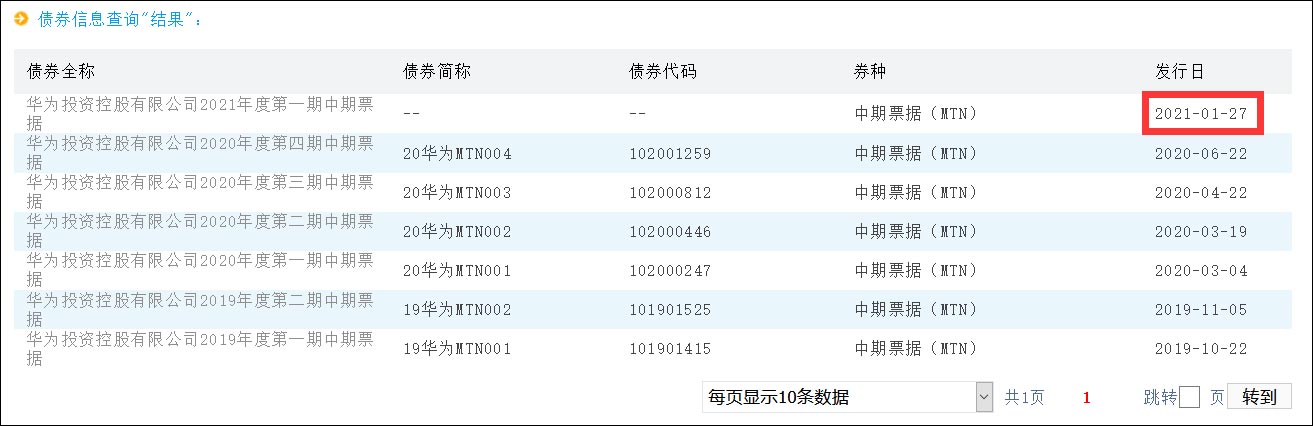Click 中期票据（MTN） in the 19华为MTN001 row
Image resolution: width=1313 pixels, height=426 pixels.
[x=915, y=348]
